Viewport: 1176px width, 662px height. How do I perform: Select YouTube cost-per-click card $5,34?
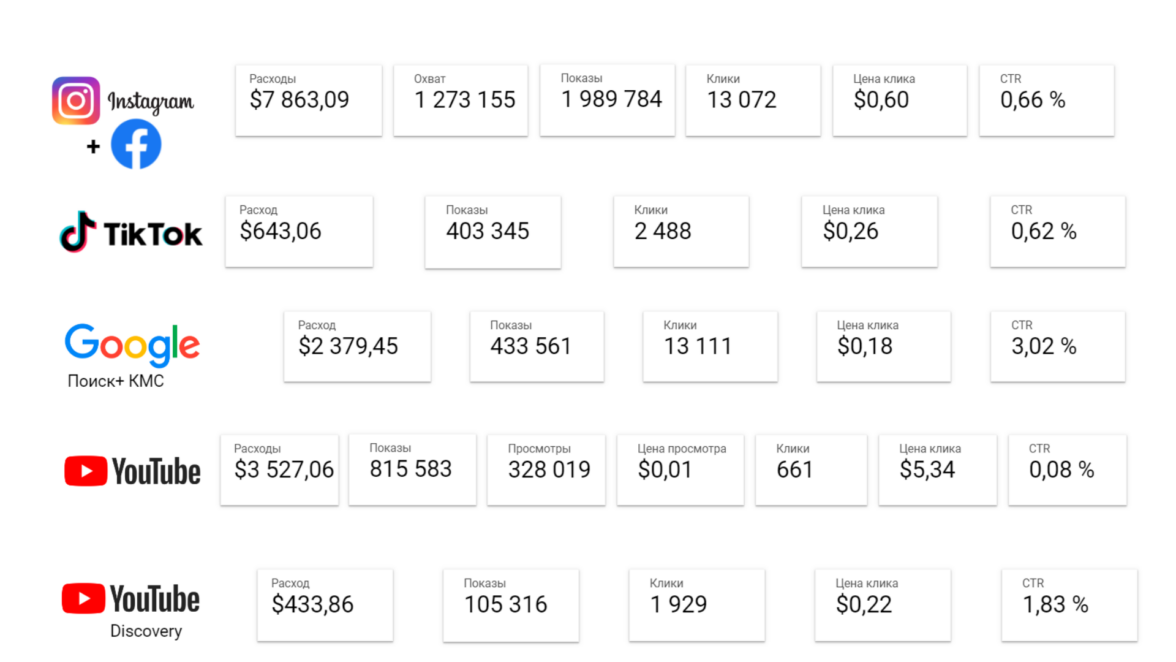(x=937, y=469)
